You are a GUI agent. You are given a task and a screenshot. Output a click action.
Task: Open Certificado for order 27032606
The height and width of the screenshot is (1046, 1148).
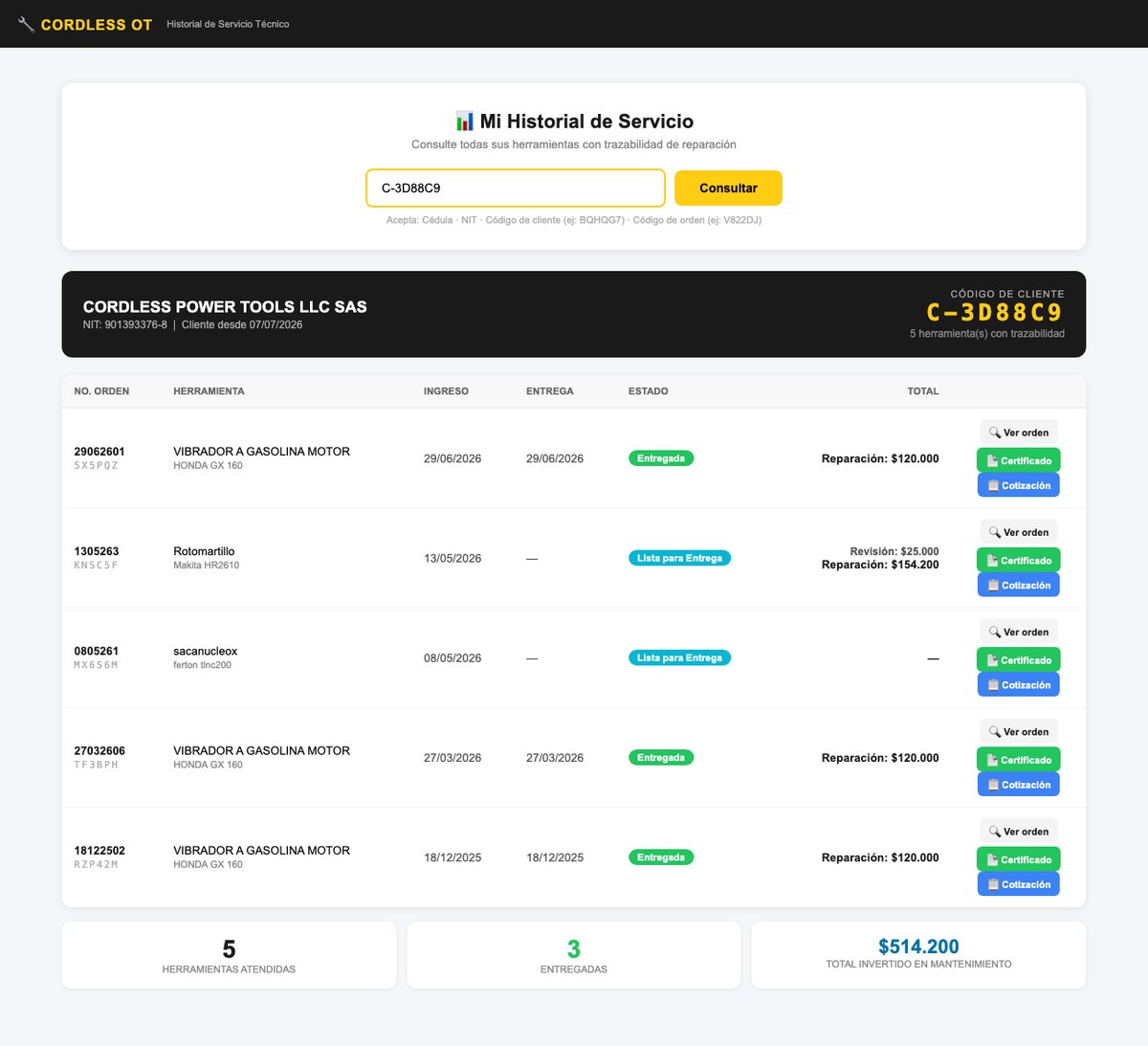tap(1018, 759)
